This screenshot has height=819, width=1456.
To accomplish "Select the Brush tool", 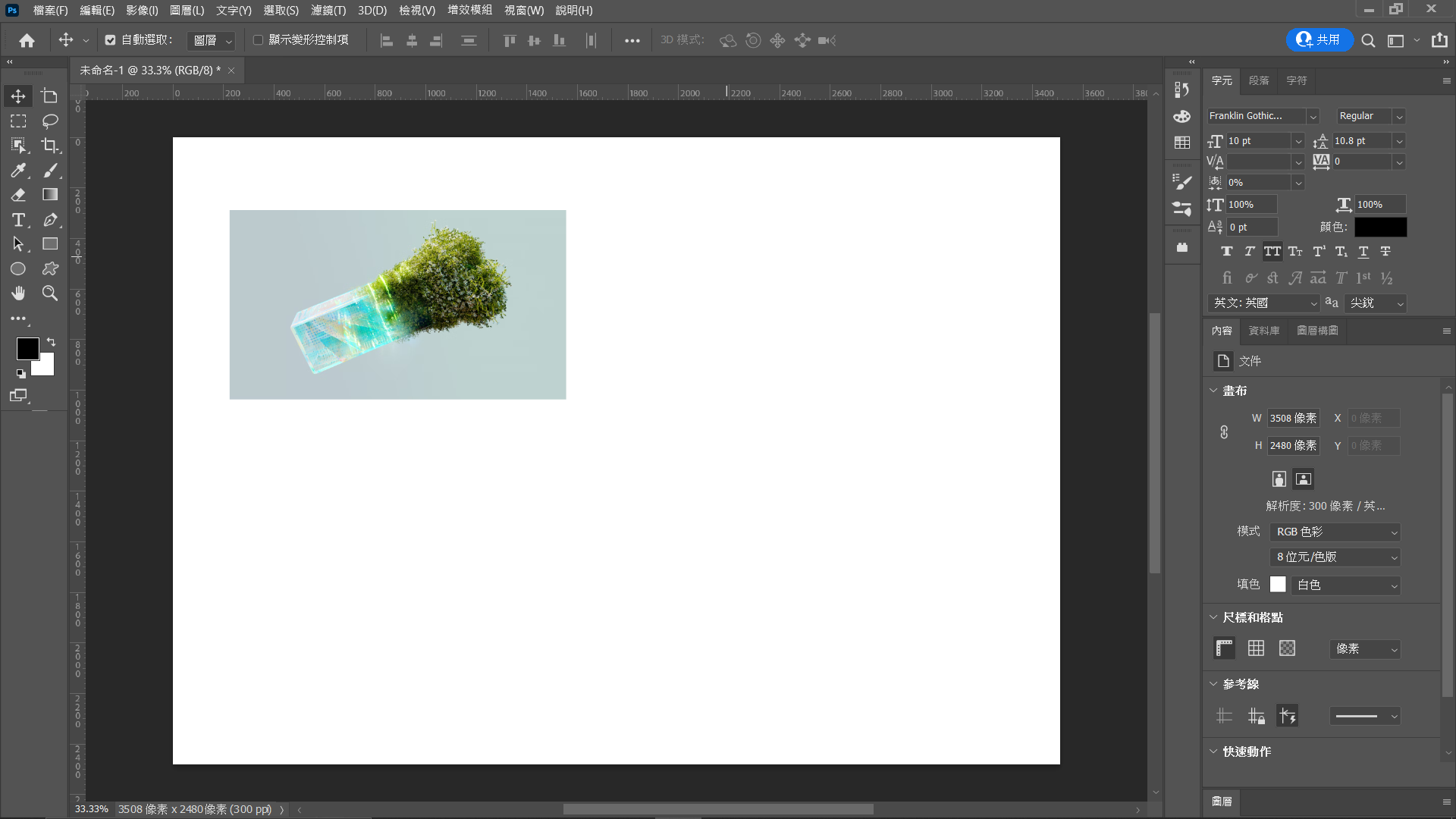I will 50,171.
